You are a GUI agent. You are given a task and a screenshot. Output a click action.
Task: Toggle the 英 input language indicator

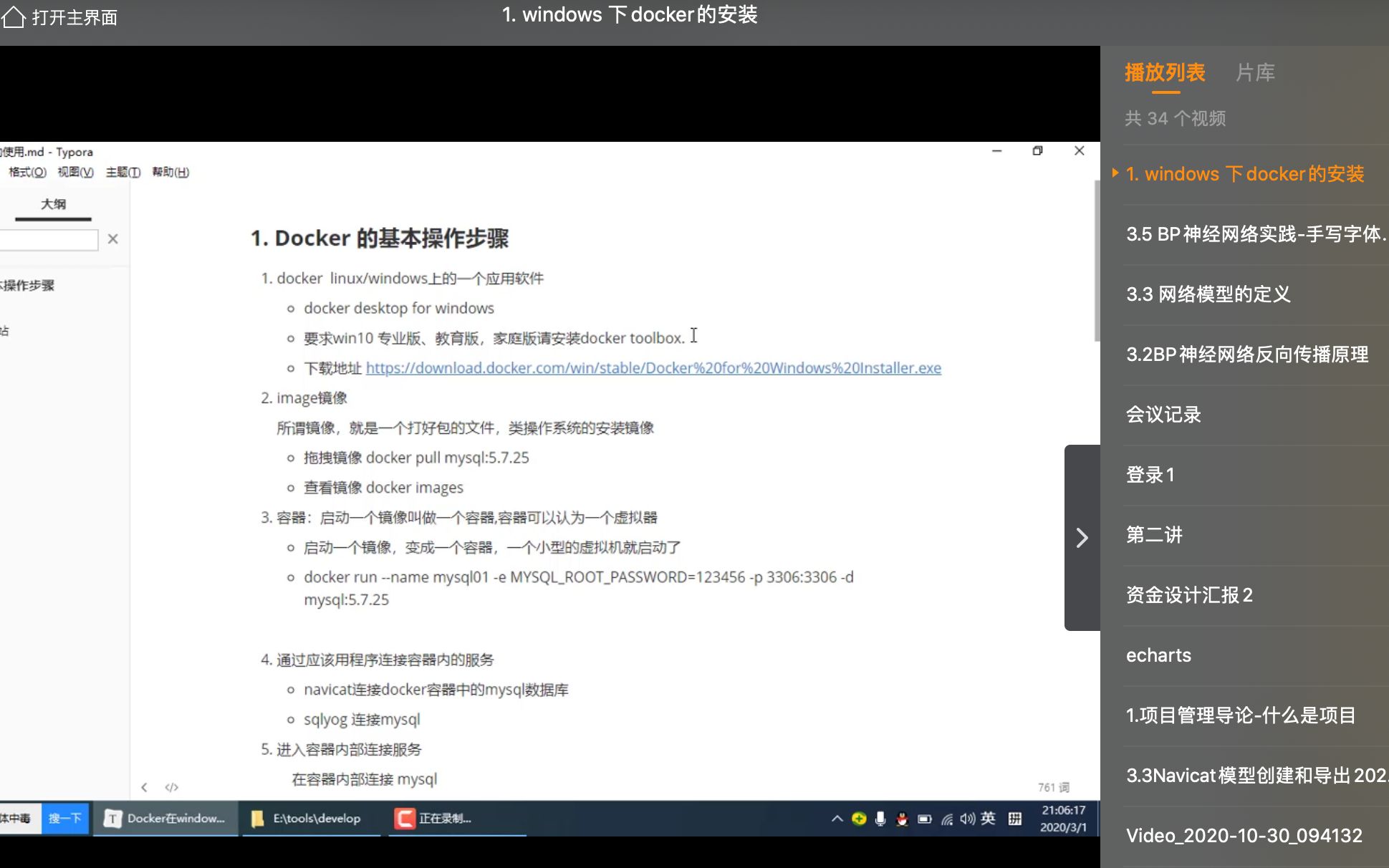click(x=988, y=819)
